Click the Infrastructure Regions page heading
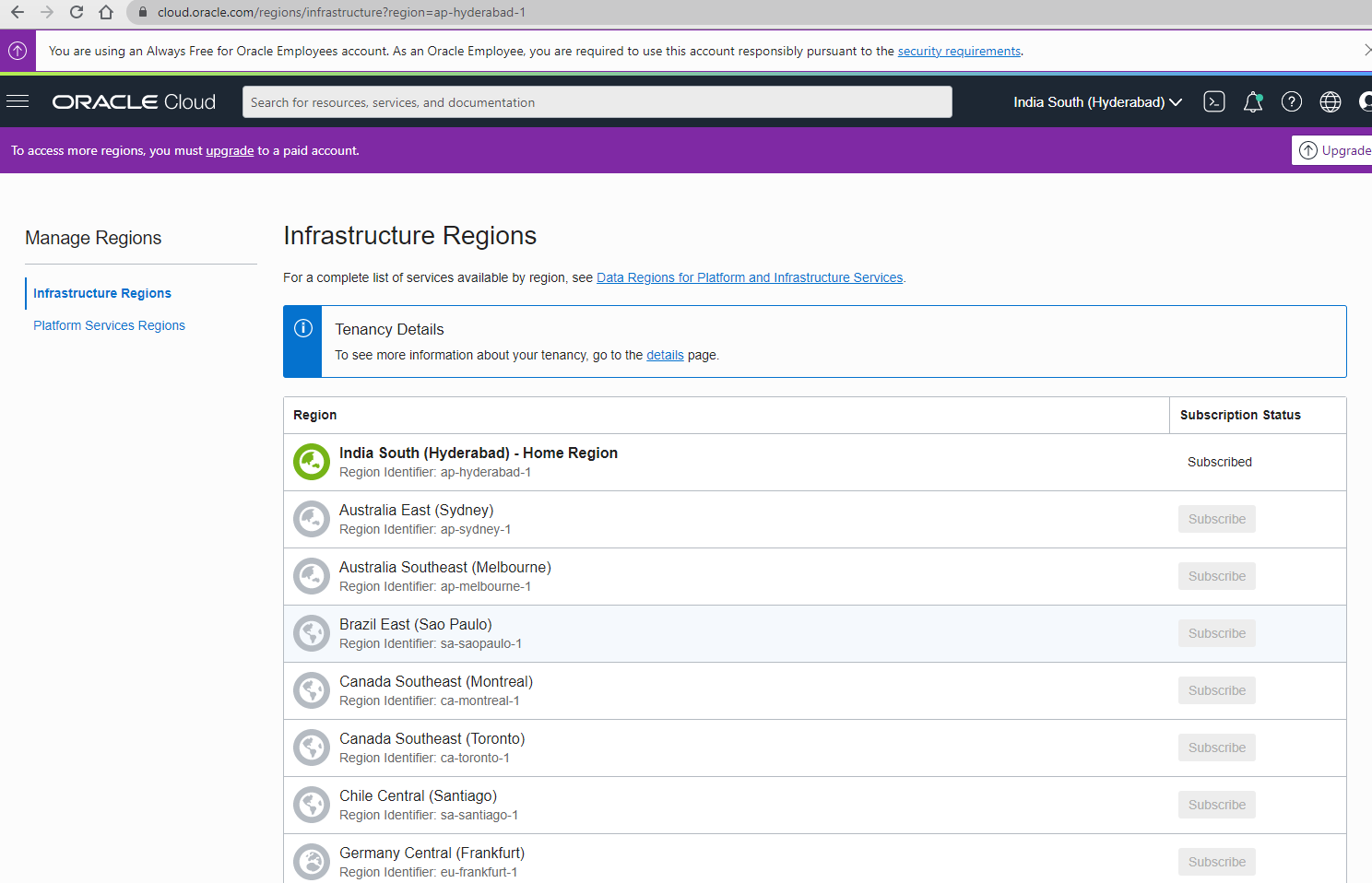1372x883 pixels. click(410, 236)
